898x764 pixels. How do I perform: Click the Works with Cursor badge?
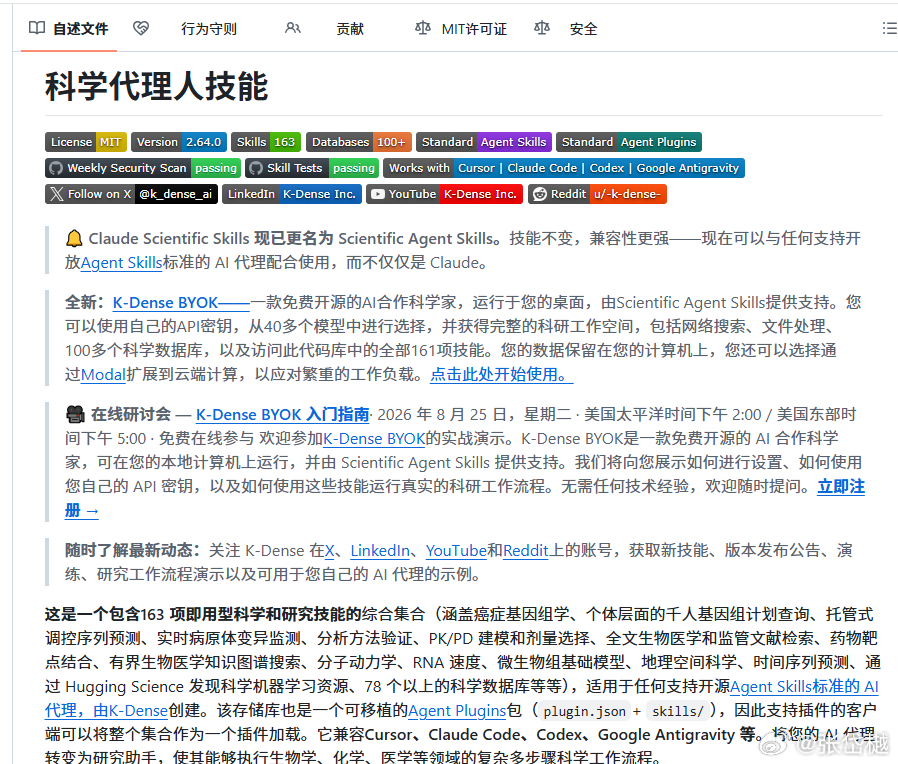[564, 168]
